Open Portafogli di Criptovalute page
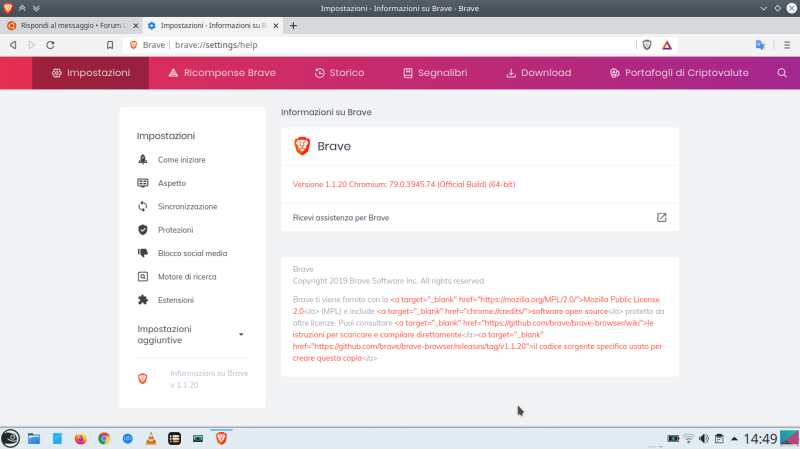This screenshot has height=449, width=800. [x=679, y=73]
